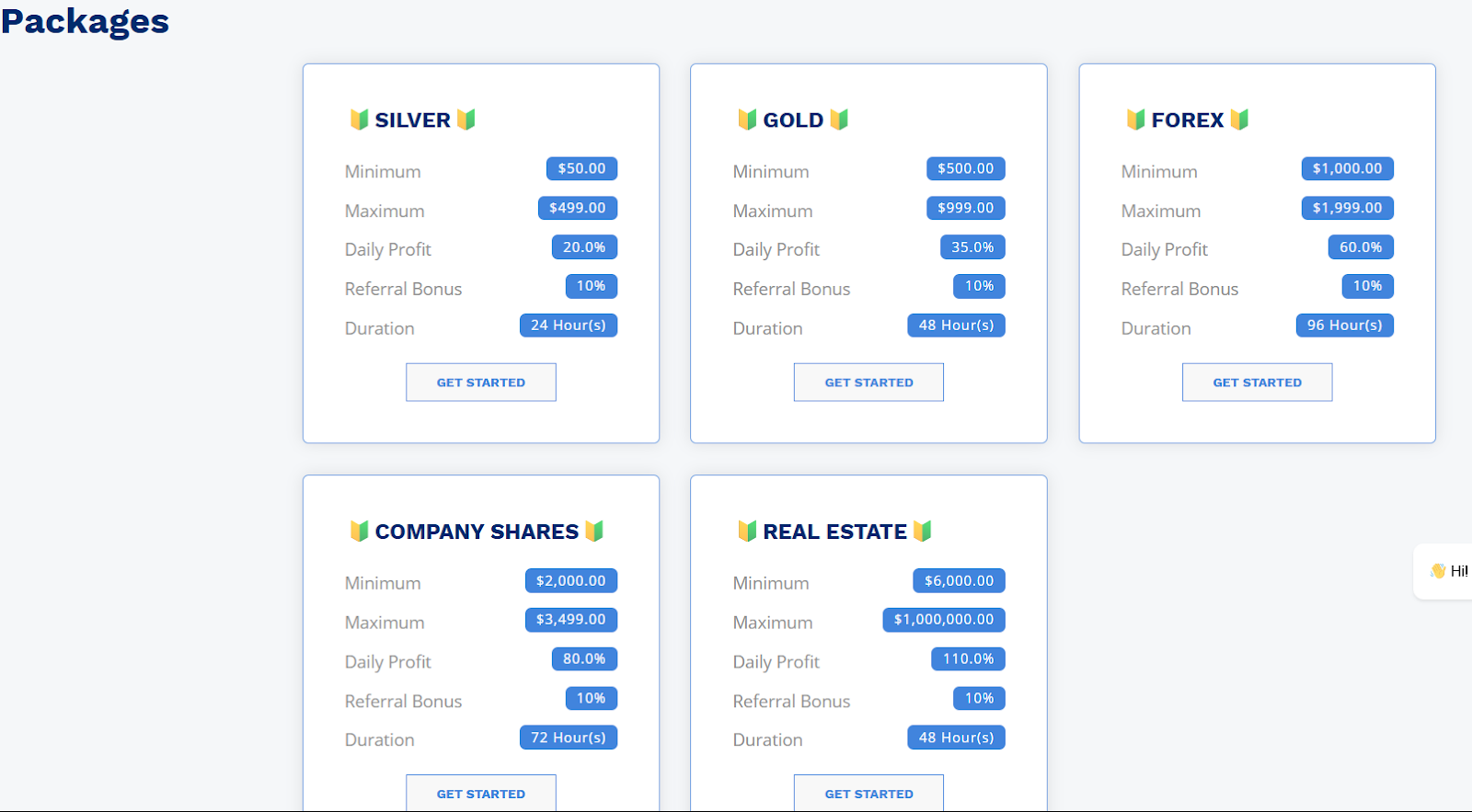Start the Real Estate package
1472x812 pixels.
pyautogui.click(x=869, y=793)
